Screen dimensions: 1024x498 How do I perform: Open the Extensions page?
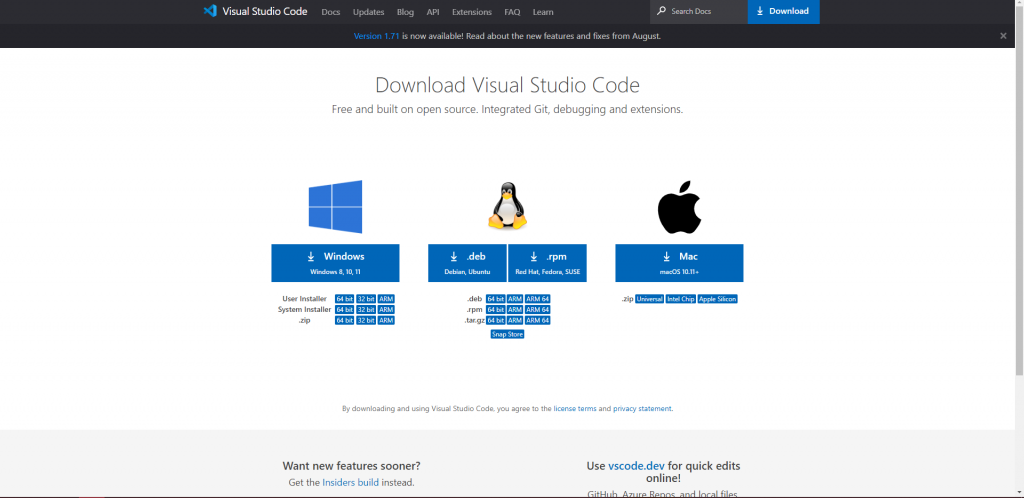[472, 12]
